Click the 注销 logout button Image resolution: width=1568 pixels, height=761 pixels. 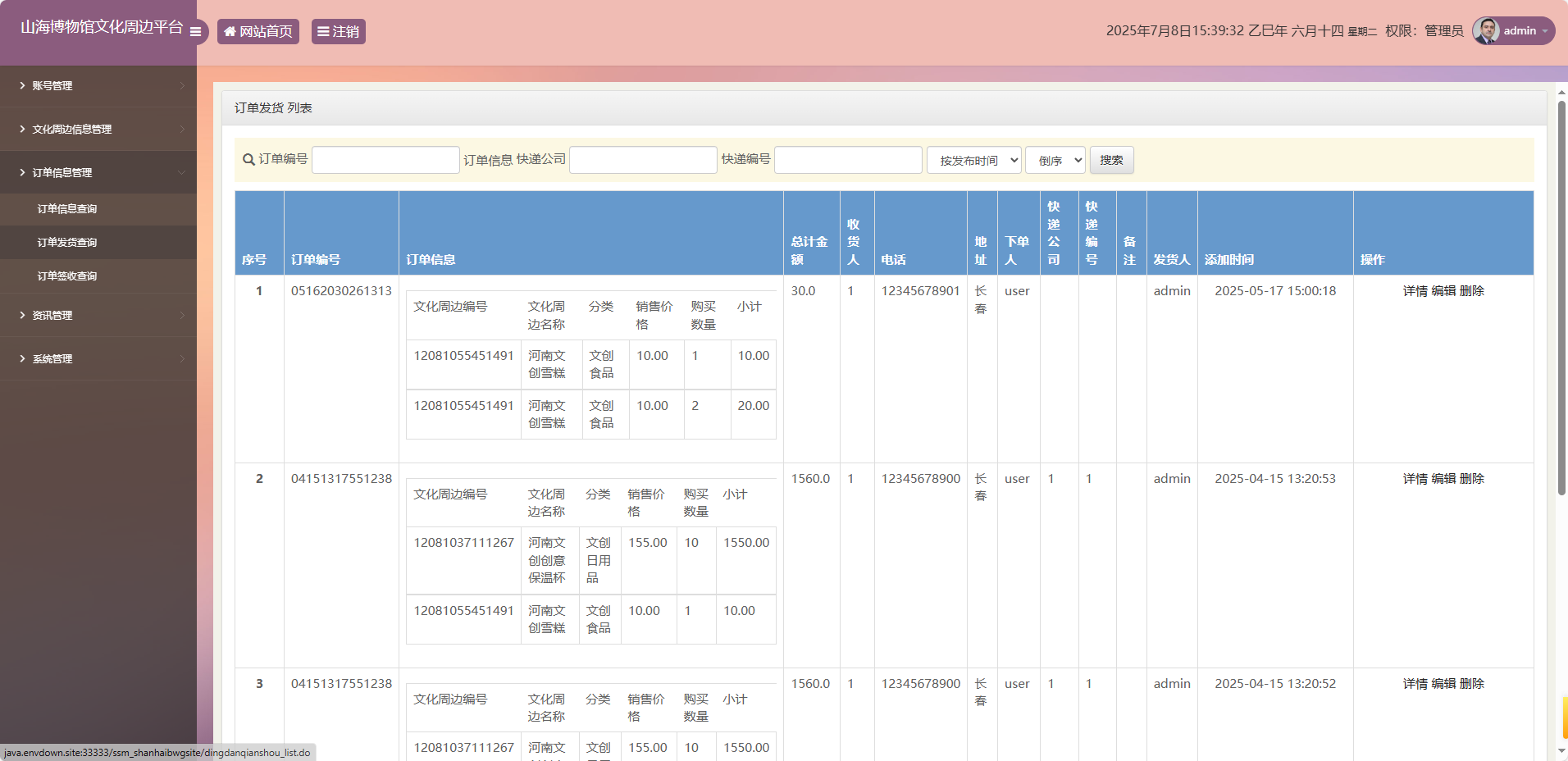click(x=338, y=31)
